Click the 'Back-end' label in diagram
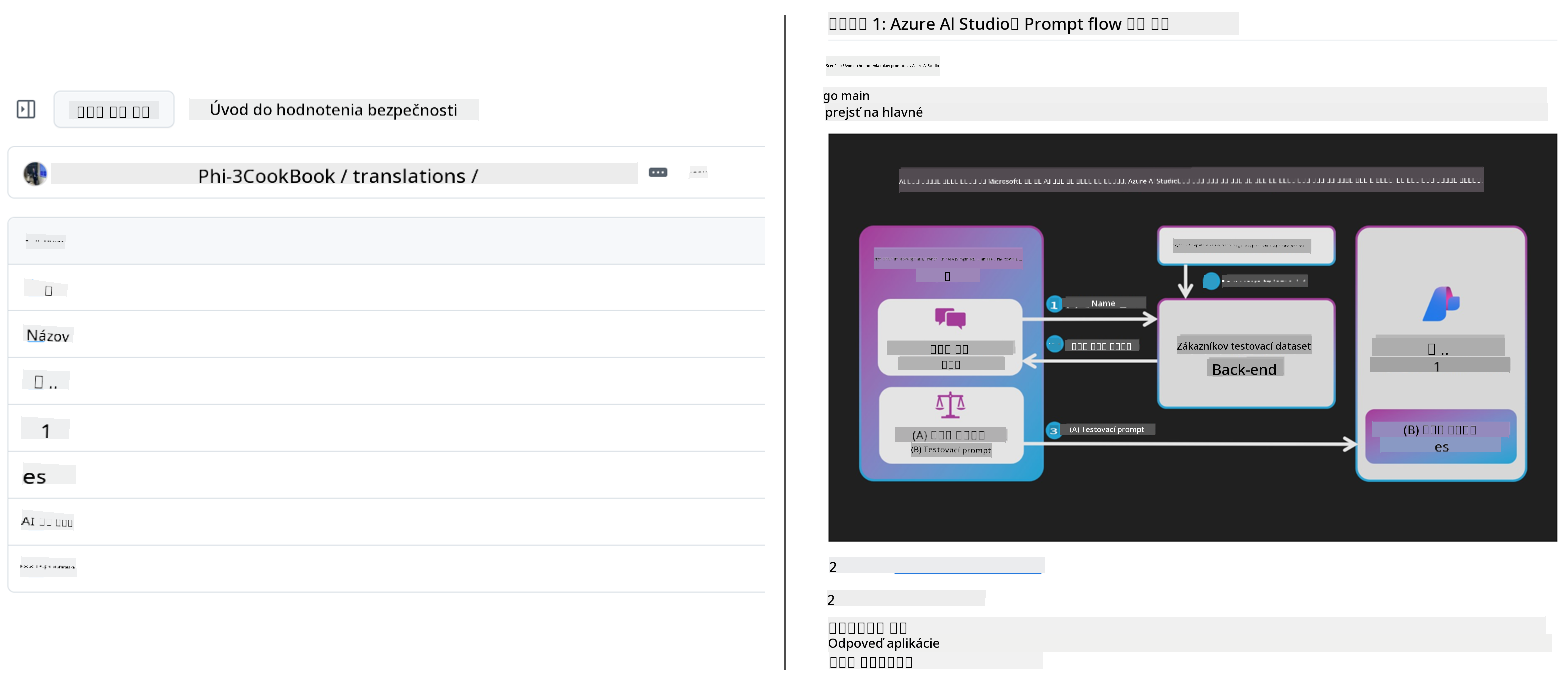1566x681 pixels. pos(1245,369)
